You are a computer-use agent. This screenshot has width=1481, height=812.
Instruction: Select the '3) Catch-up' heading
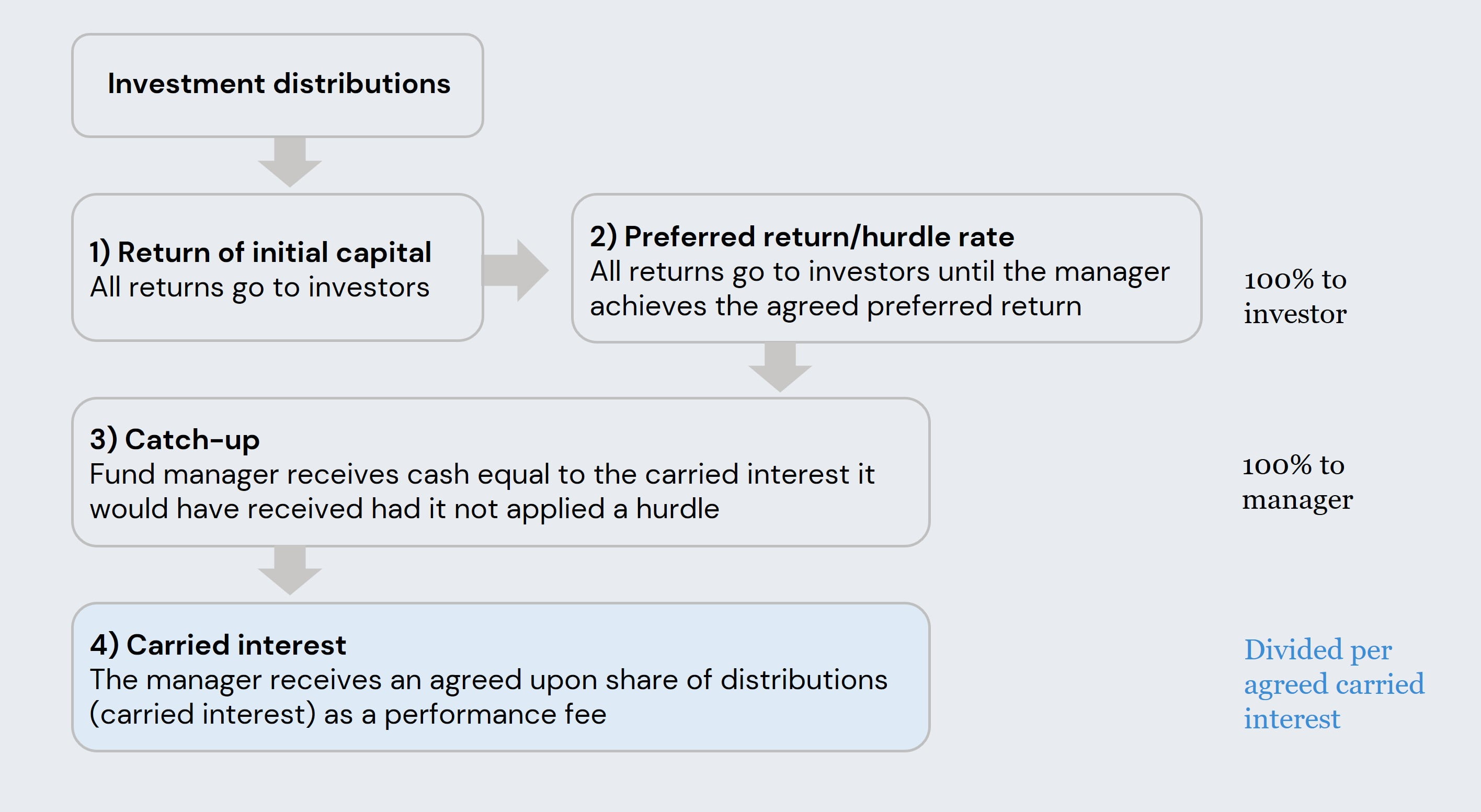175,440
